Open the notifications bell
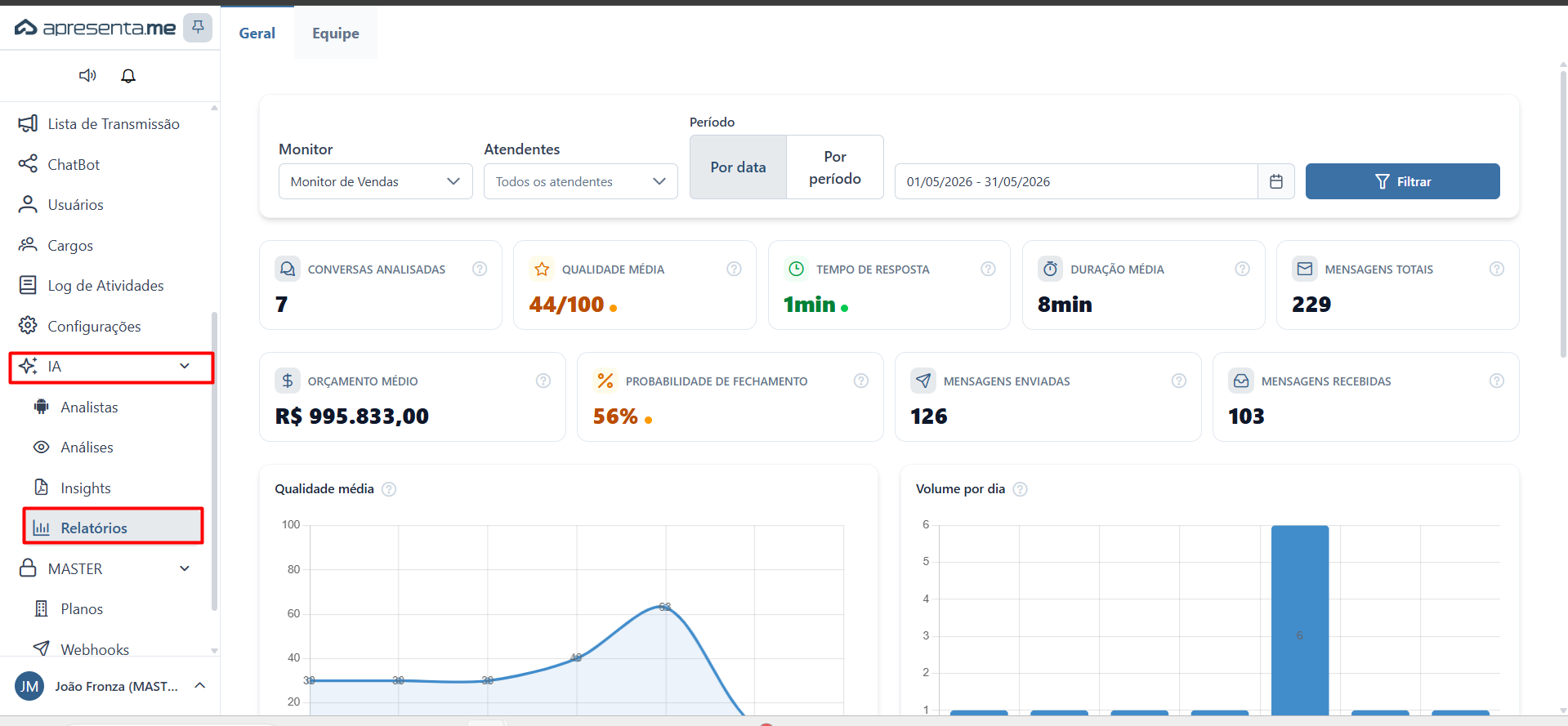 [128, 76]
